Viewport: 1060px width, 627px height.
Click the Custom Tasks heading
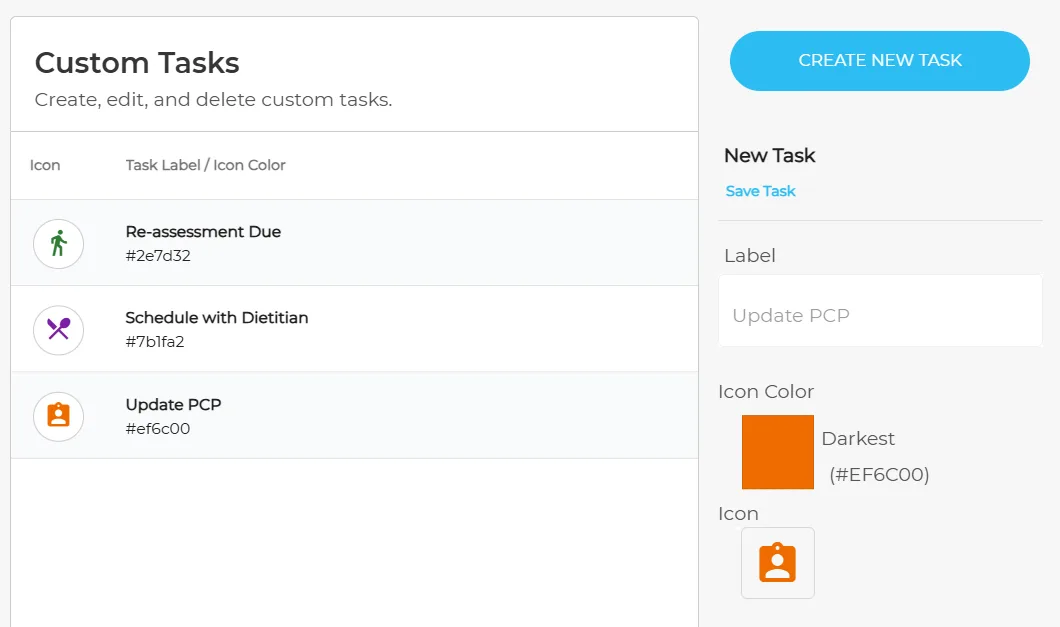point(137,63)
